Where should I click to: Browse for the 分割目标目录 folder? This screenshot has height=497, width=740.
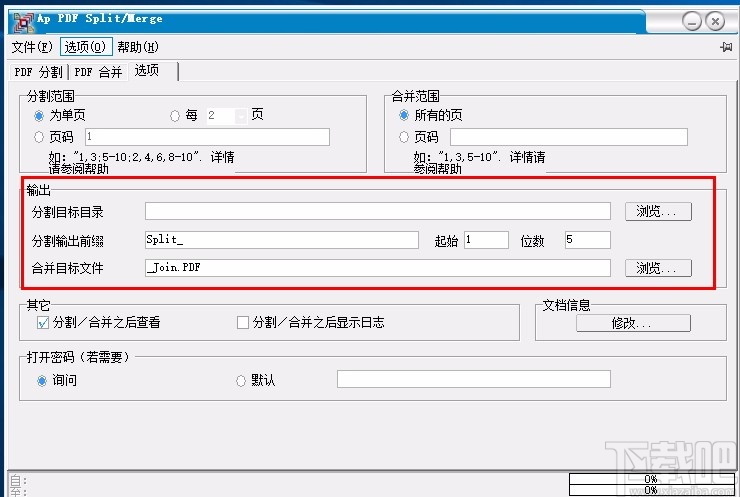(x=658, y=211)
